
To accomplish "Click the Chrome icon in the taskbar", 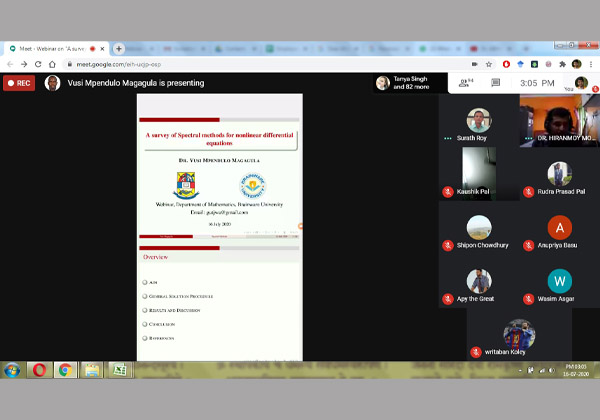I will pos(65,370).
